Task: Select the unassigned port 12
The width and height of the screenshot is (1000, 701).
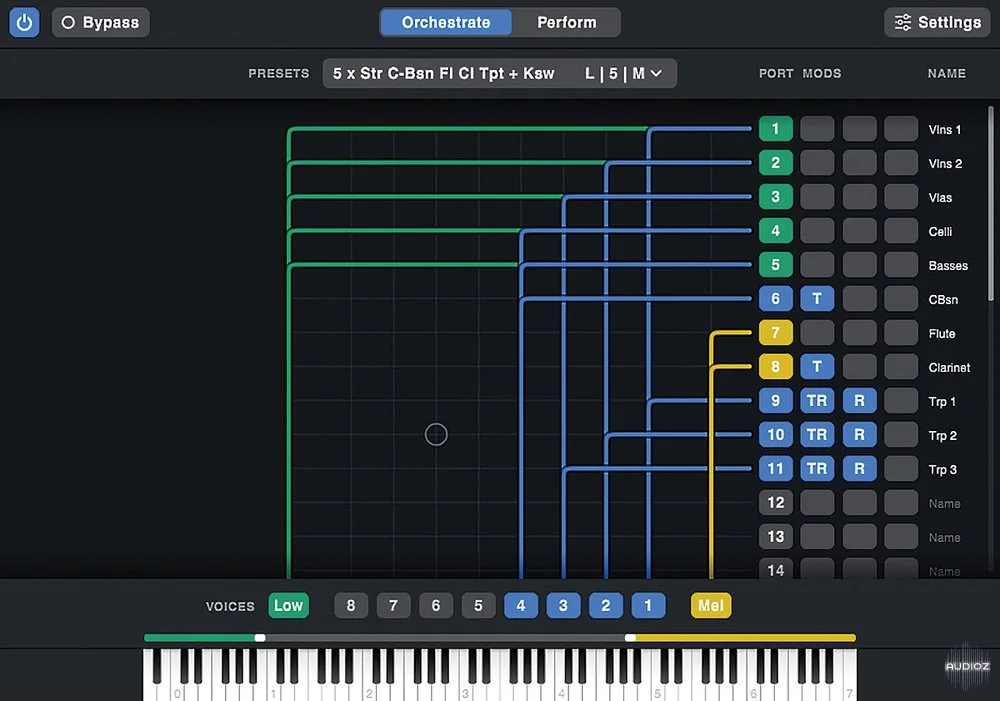Action: click(776, 503)
